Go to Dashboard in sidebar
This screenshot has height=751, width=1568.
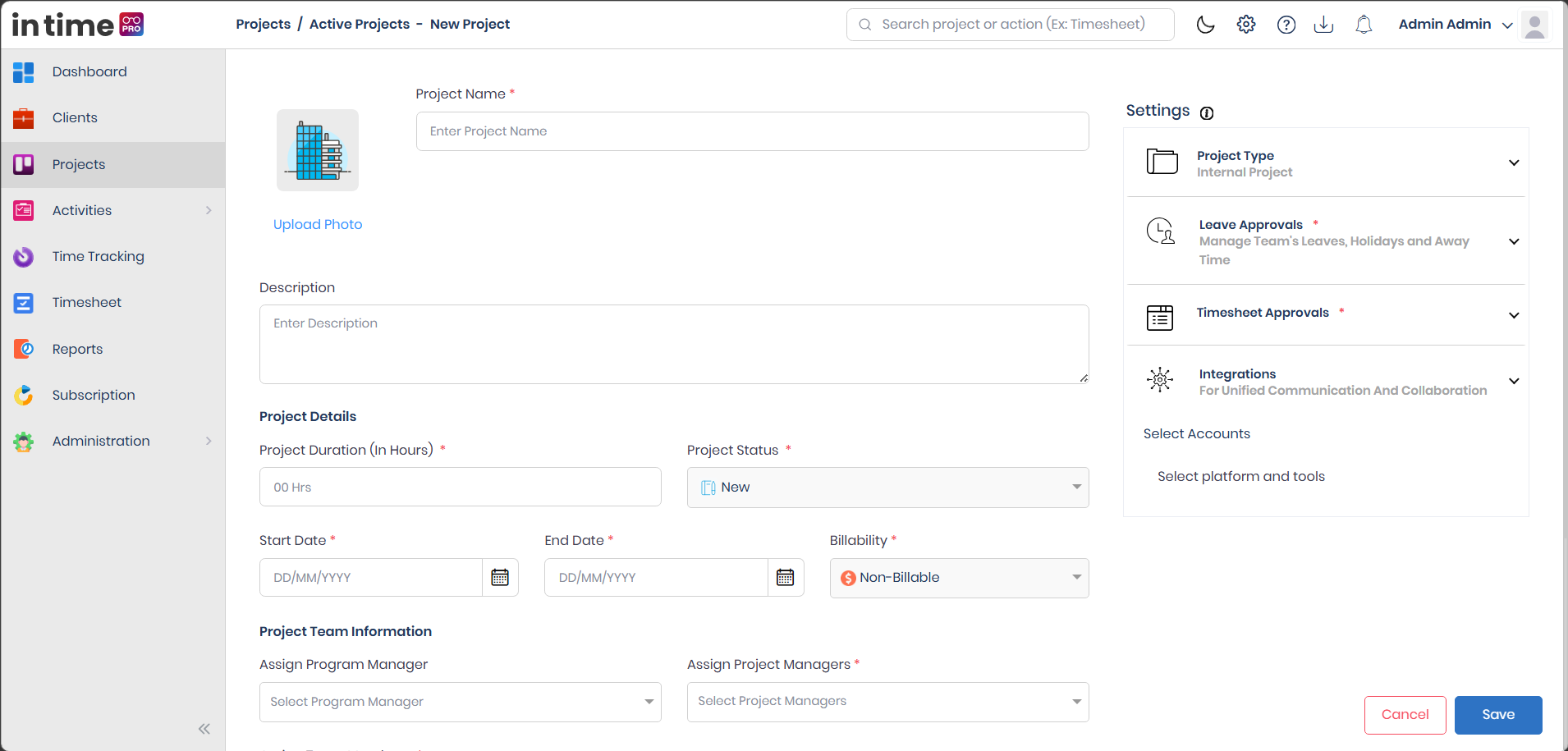click(x=113, y=72)
